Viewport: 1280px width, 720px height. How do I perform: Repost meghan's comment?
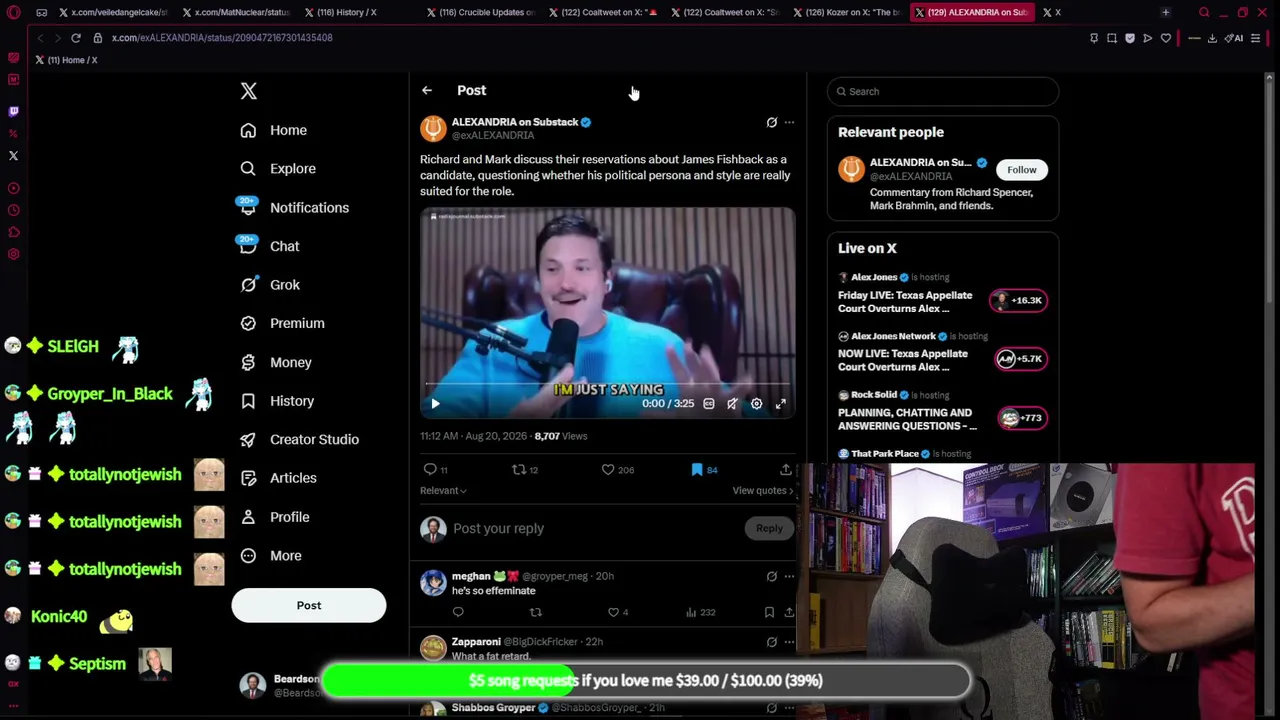pyautogui.click(x=536, y=612)
